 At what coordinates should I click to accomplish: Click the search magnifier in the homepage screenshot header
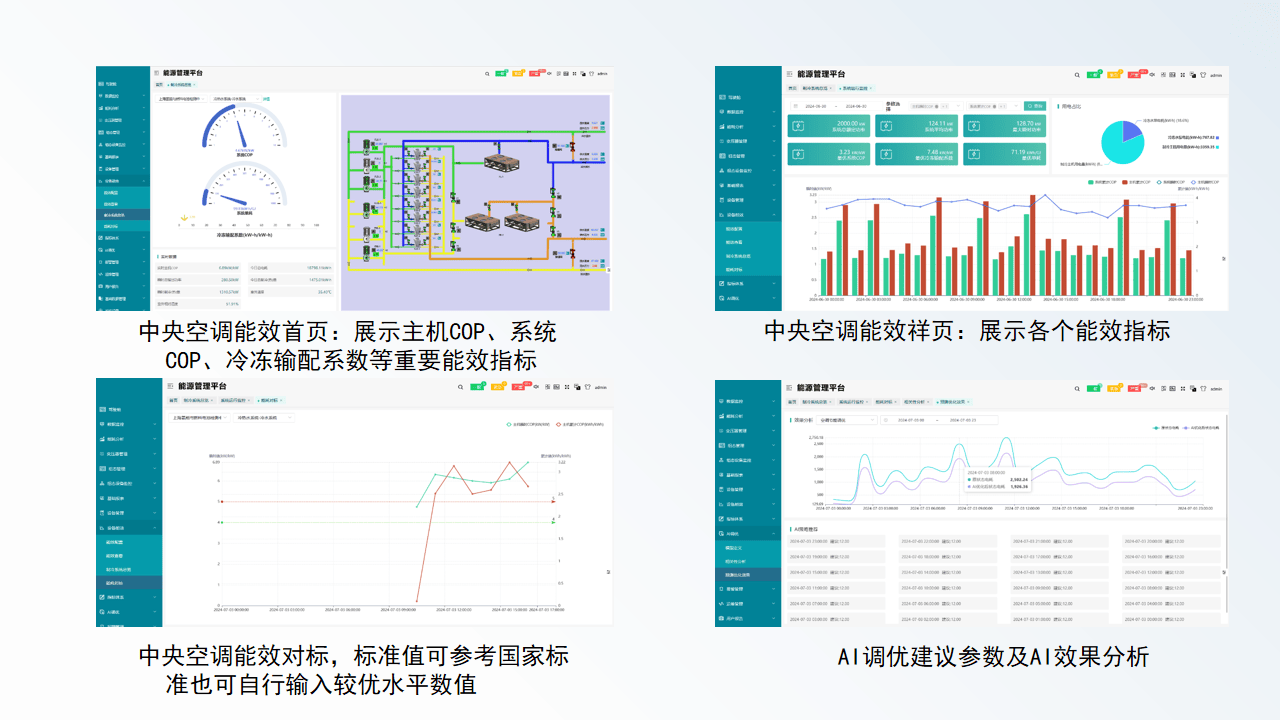(x=487, y=73)
